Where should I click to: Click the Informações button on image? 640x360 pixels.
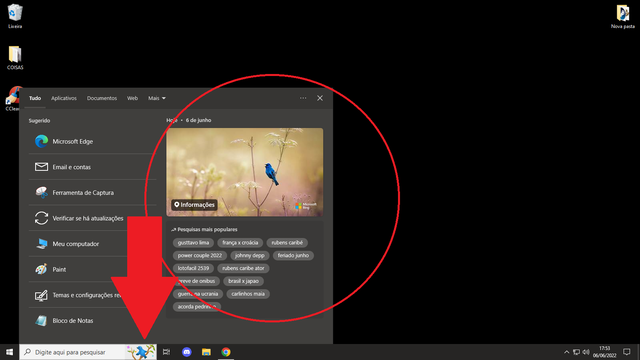(194, 204)
